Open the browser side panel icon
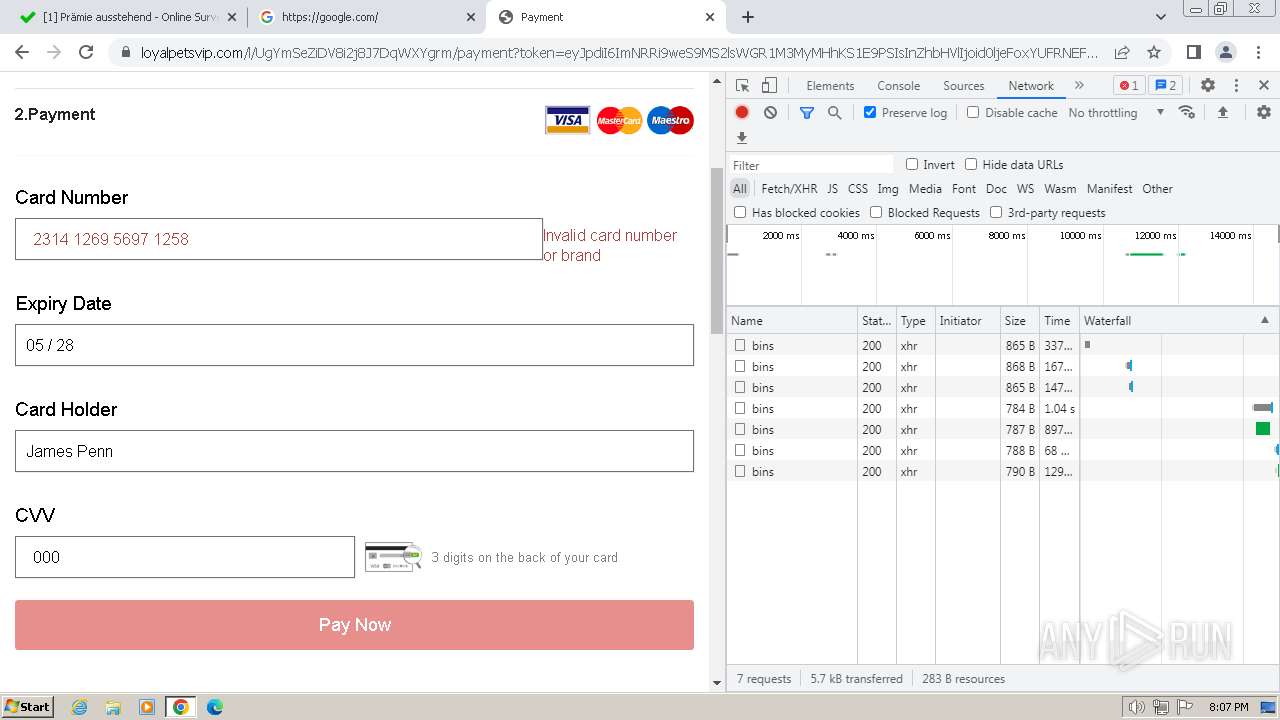The height and width of the screenshot is (720, 1280). click(1193, 52)
